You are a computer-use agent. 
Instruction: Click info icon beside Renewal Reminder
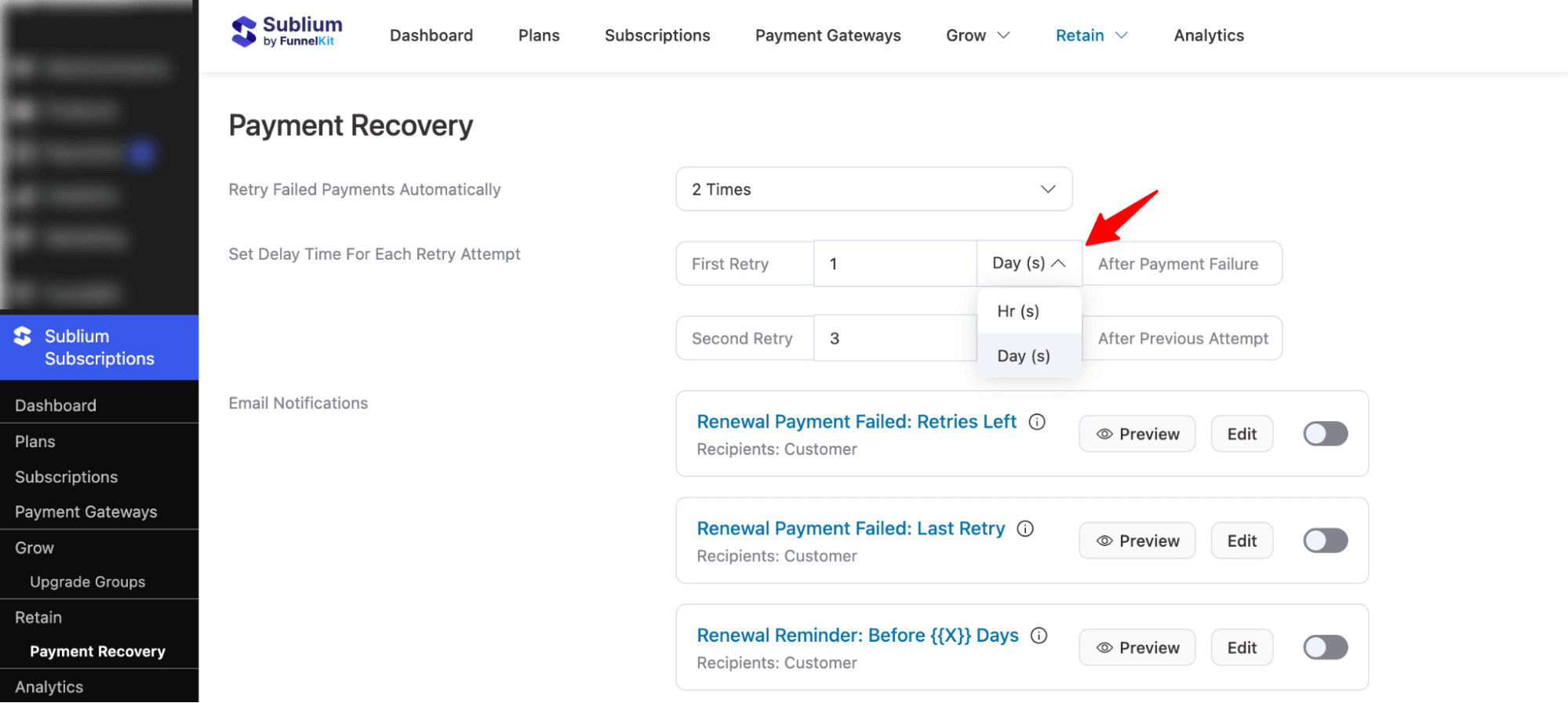[x=1039, y=636]
